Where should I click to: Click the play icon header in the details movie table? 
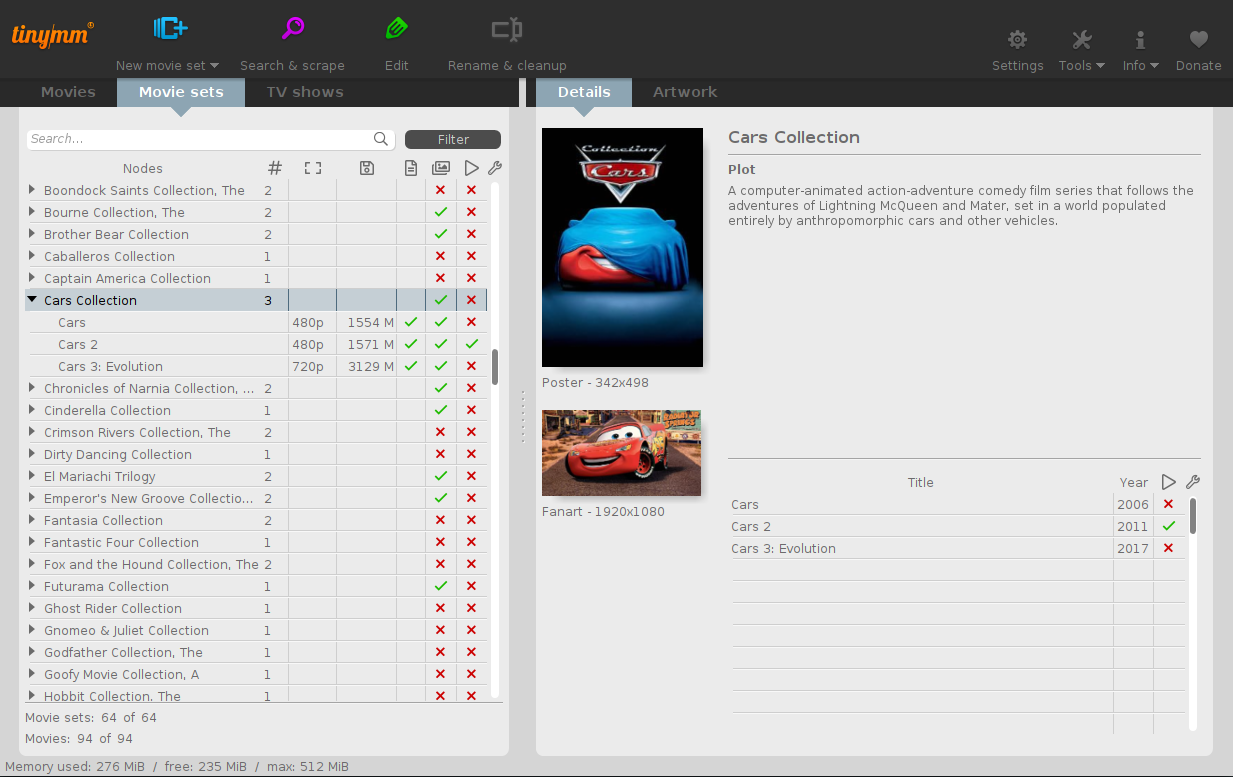[x=1168, y=482]
